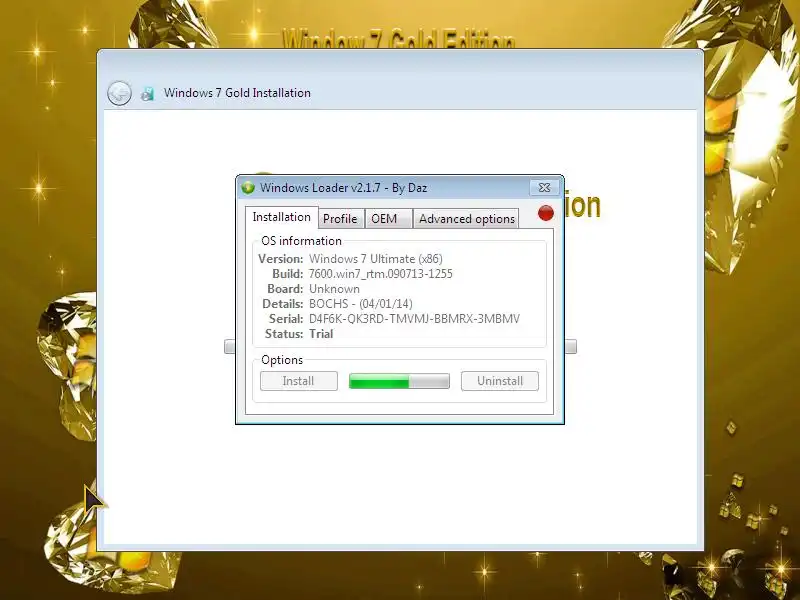Close the Windows Loader dialog
This screenshot has width=800, height=600.
point(544,187)
